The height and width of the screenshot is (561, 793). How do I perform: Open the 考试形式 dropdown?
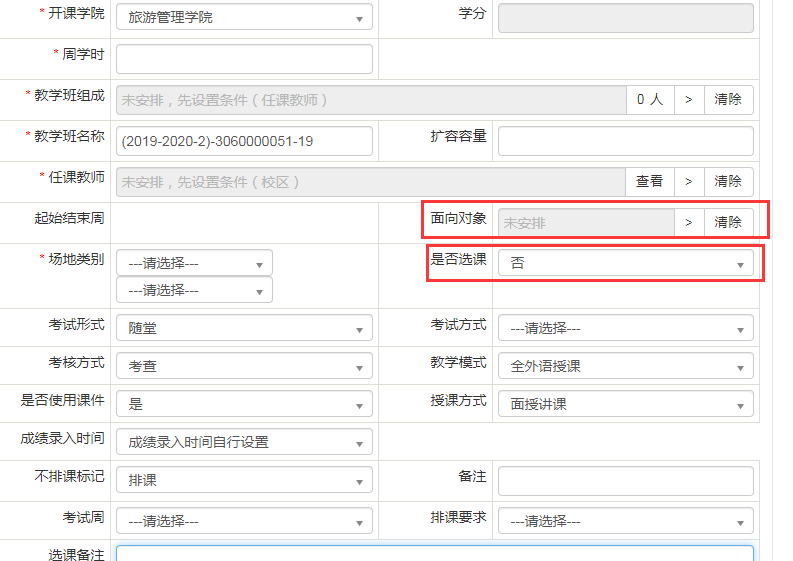coord(244,328)
